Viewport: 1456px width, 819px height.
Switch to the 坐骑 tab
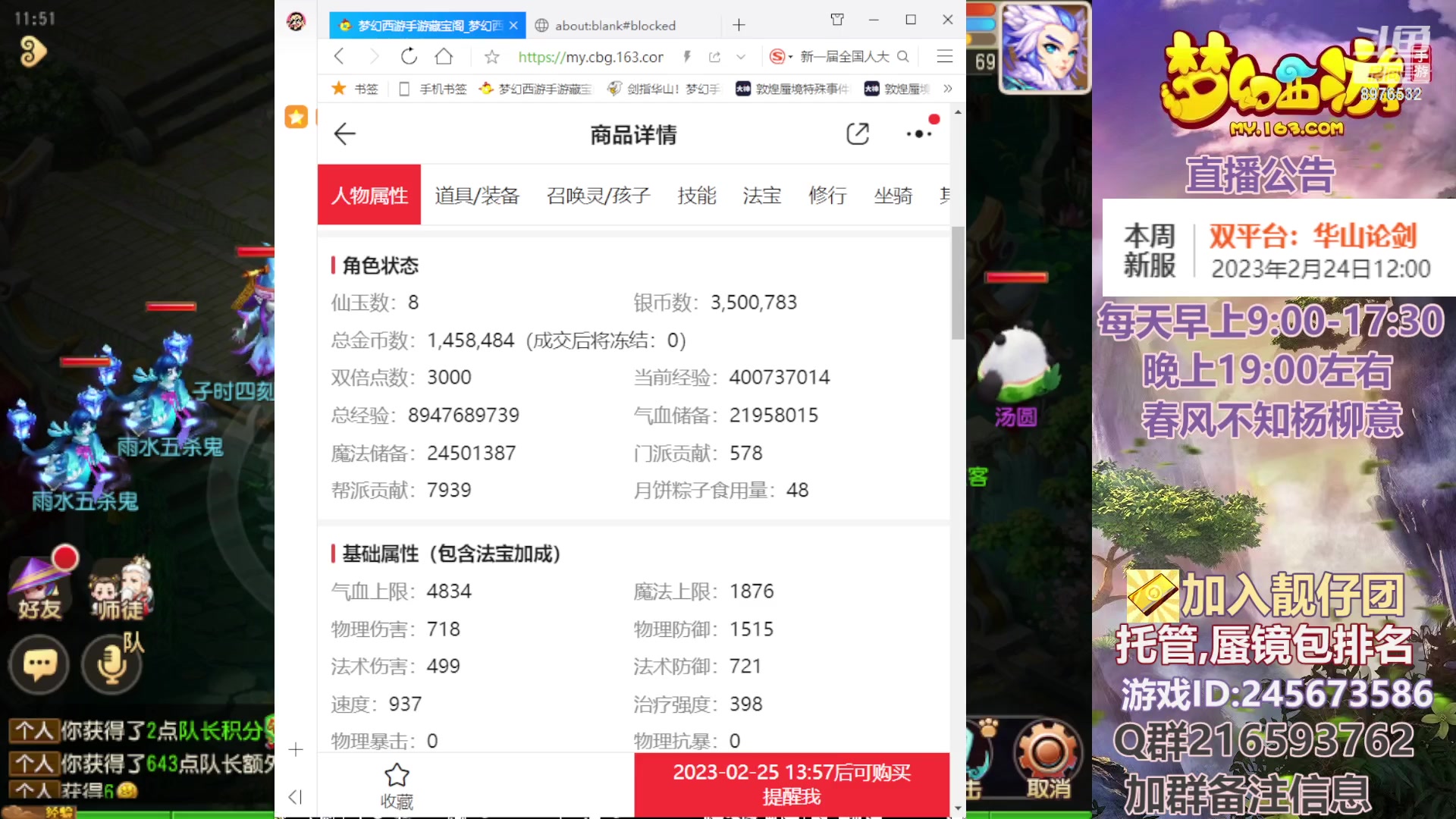893,196
